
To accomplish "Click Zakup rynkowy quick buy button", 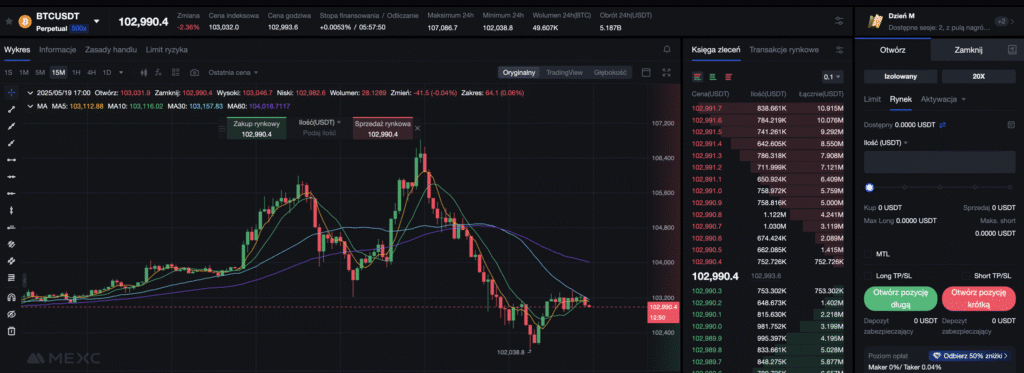I will pos(257,129).
